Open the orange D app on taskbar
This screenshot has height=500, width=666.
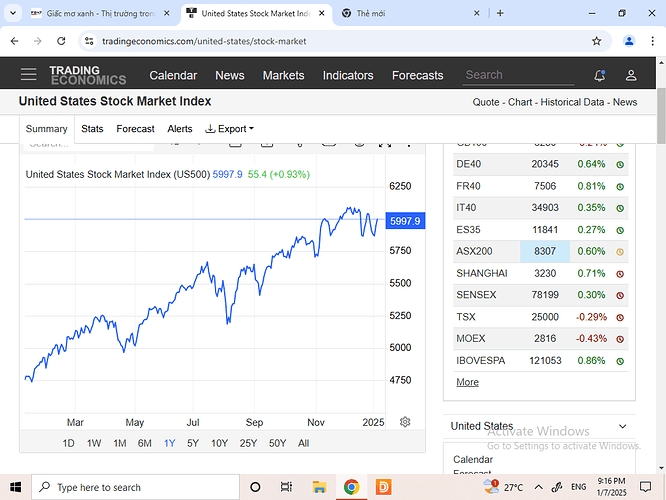(383, 487)
